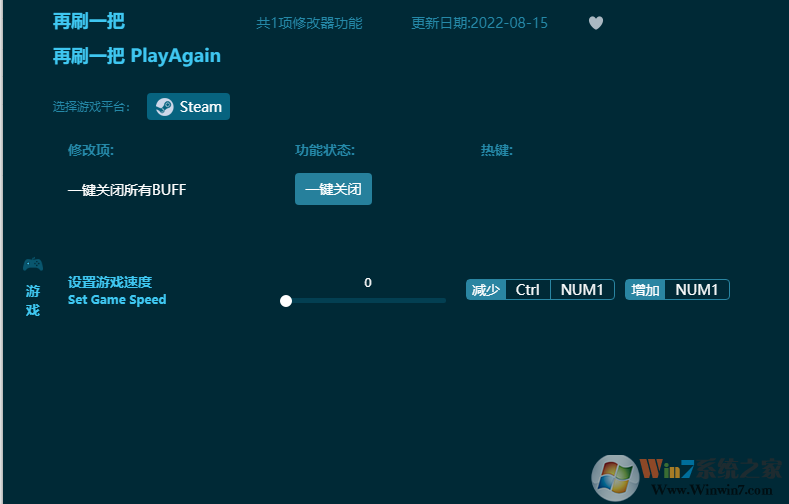Viewport: 789px width, 504px height.
Task: Click the 再刷一把 title text
Action: point(89,21)
